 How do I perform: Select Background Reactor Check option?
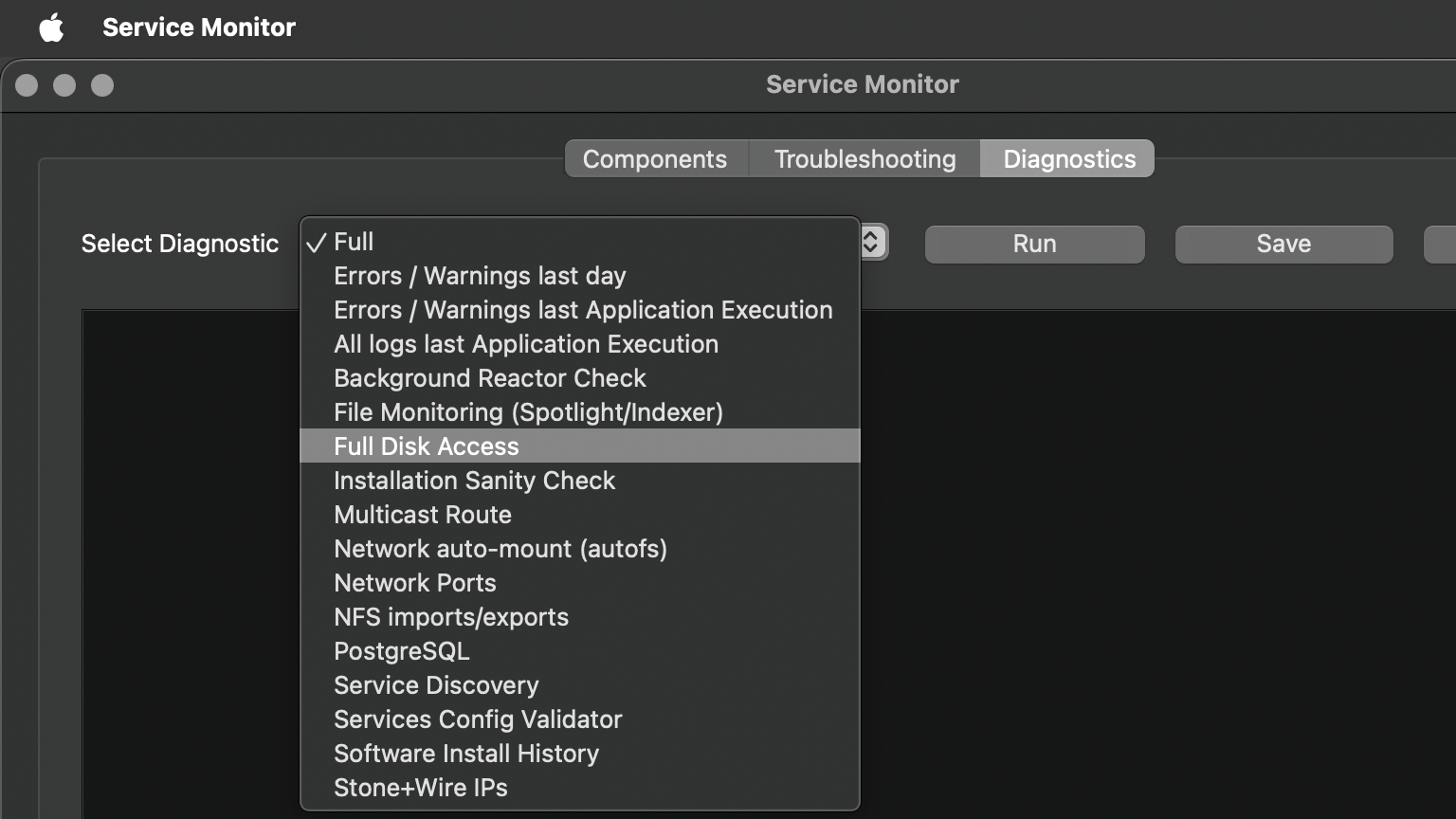490,378
